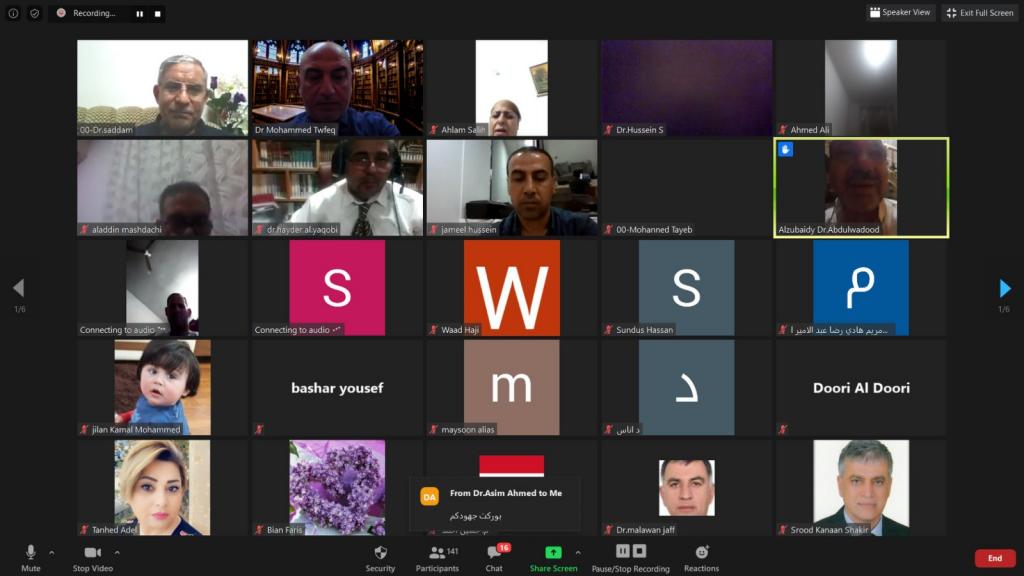
Task: Switch to Speaker View
Action: tap(900, 13)
